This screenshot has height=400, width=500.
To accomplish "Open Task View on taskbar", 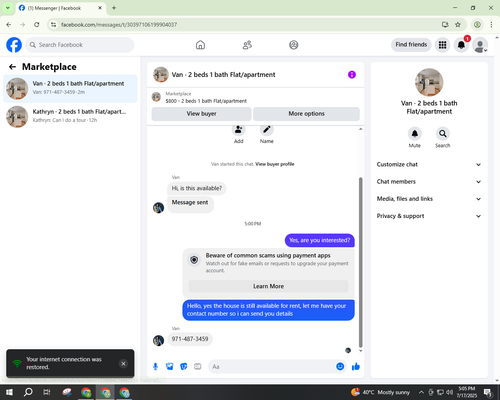I will 47,392.
